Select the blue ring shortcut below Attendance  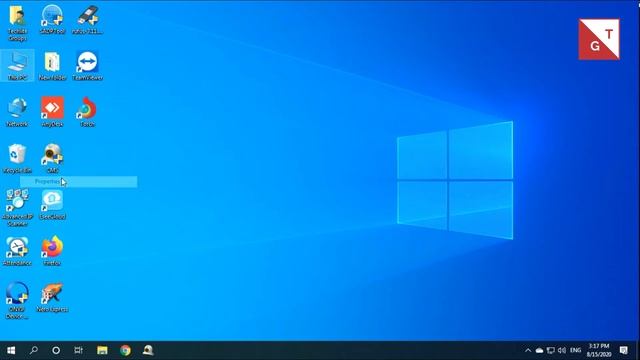coord(17,300)
